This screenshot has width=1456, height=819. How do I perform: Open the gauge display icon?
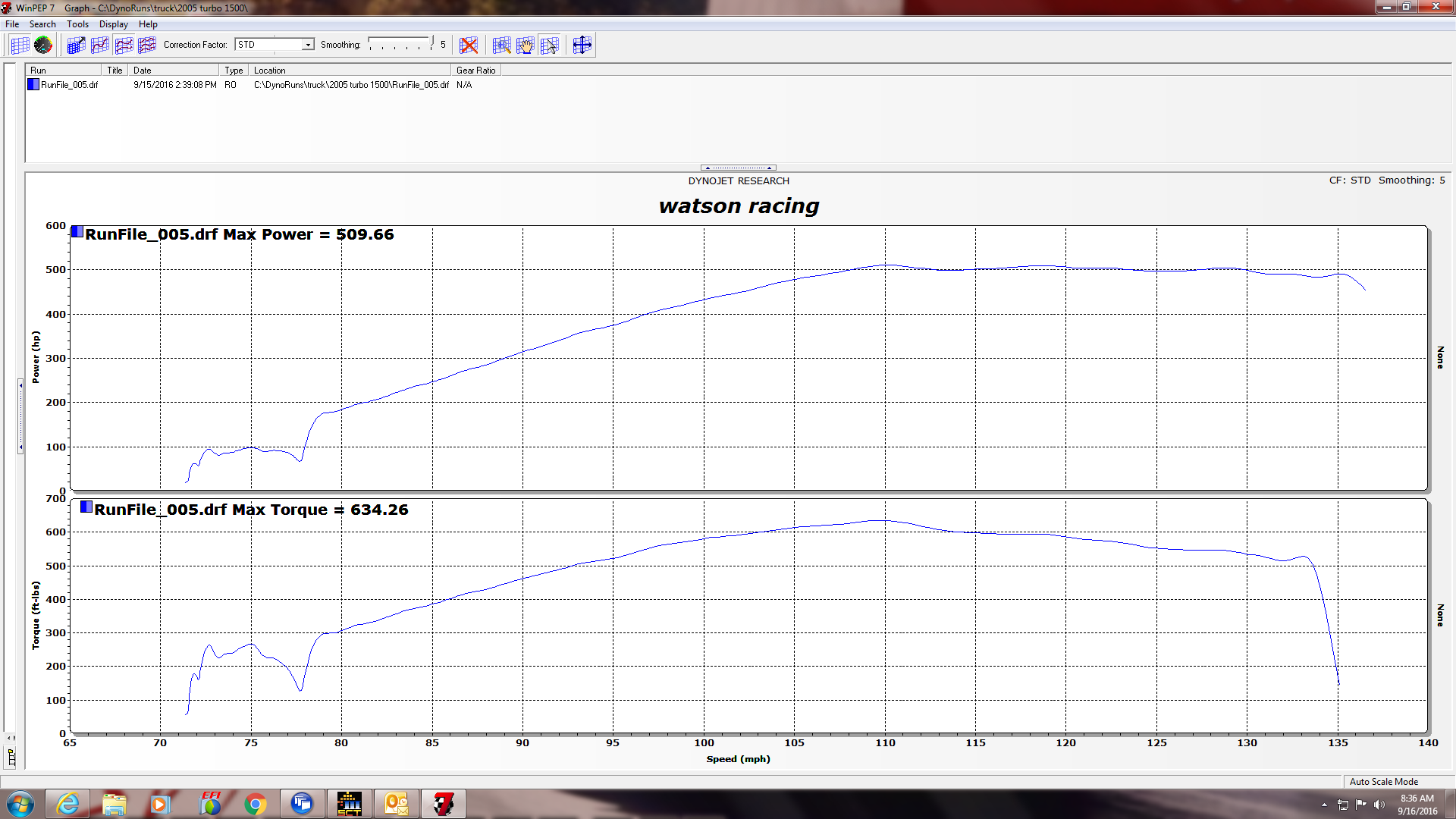[43, 45]
